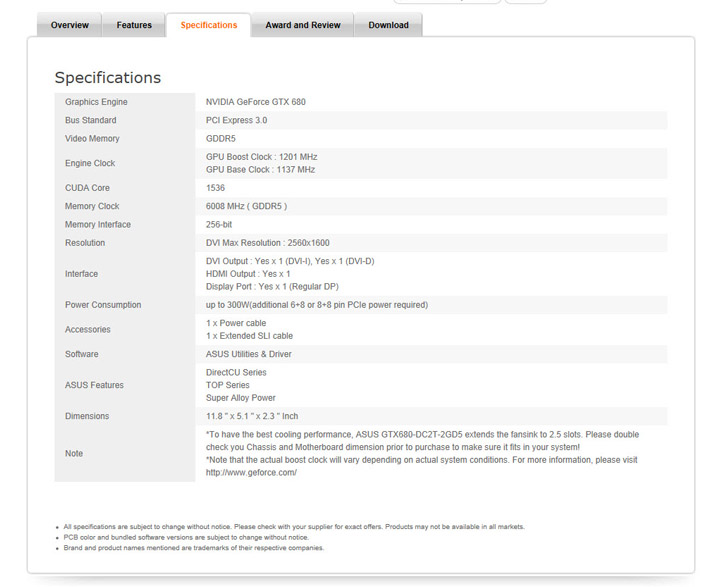The width and height of the screenshot is (720, 587).
Task: Click the Display Port Regular DP line
Action: 272,287
